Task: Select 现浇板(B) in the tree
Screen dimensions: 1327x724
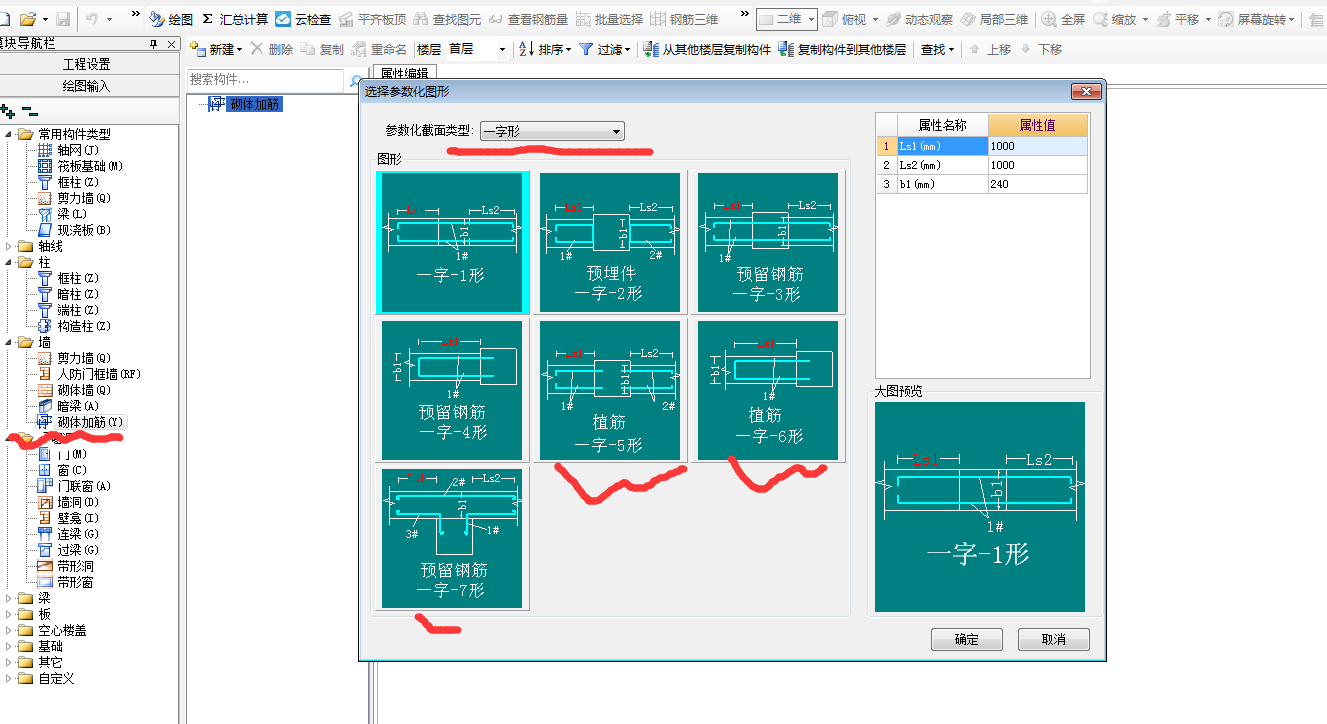Action: (x=84, y=230)
